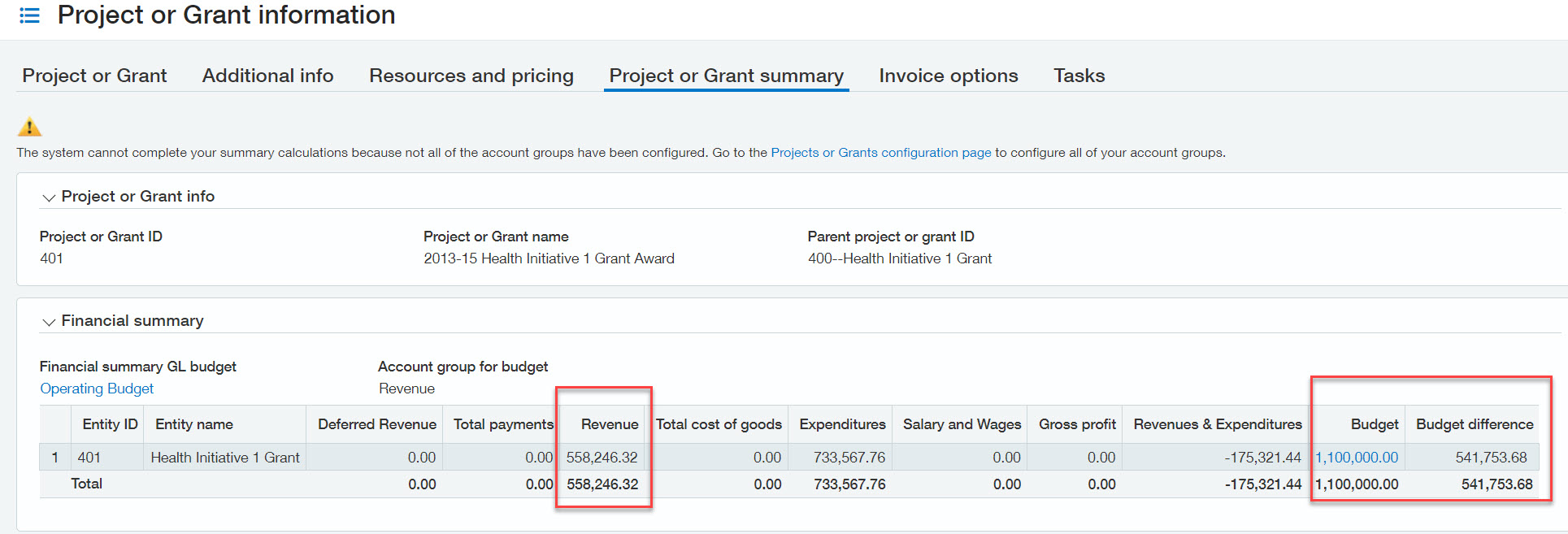Switch to the Project or Grant tab

(94, 76)
